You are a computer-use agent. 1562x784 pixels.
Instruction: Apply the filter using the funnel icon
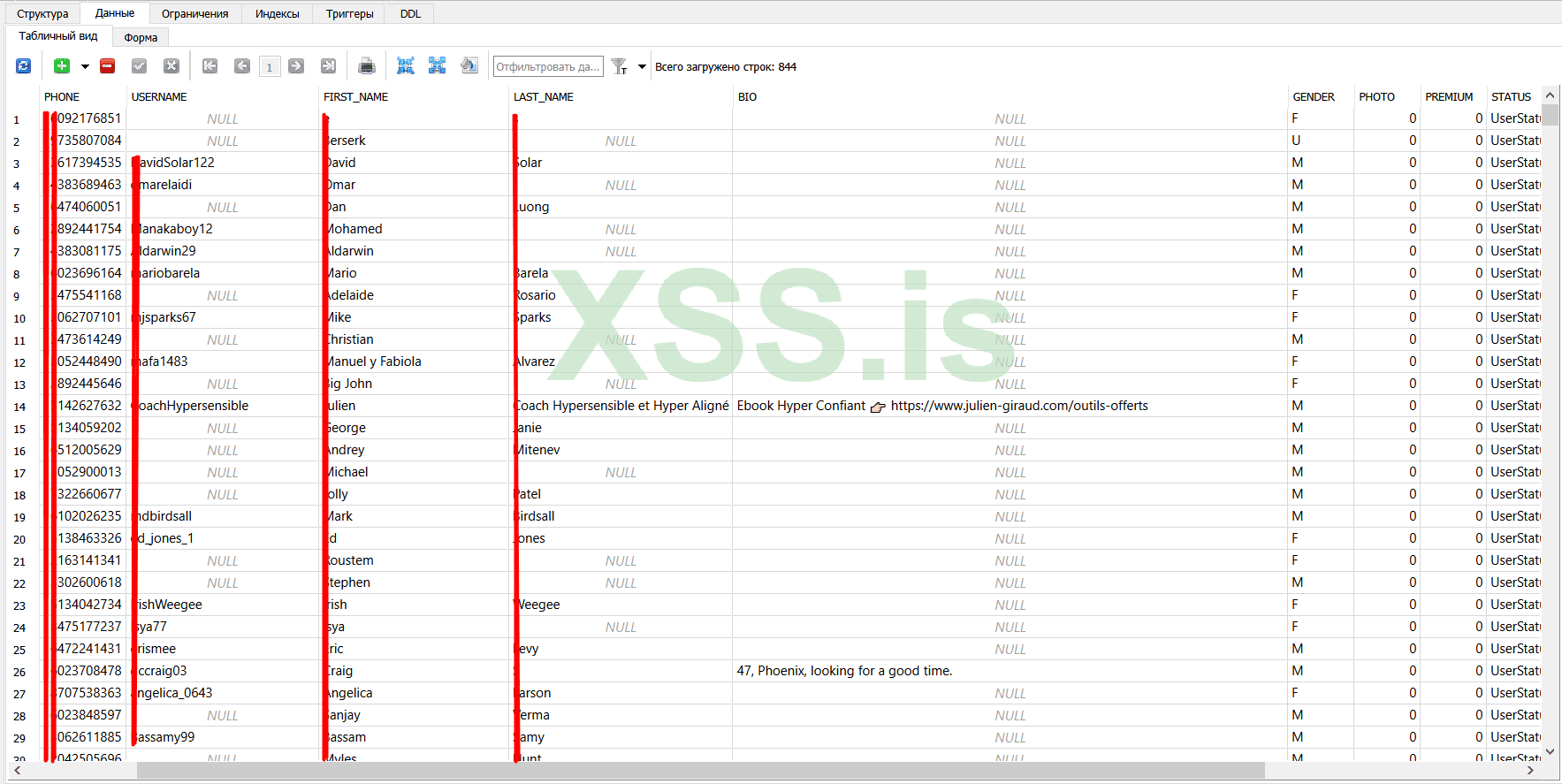pyautogui.click(x=620, y=67)
